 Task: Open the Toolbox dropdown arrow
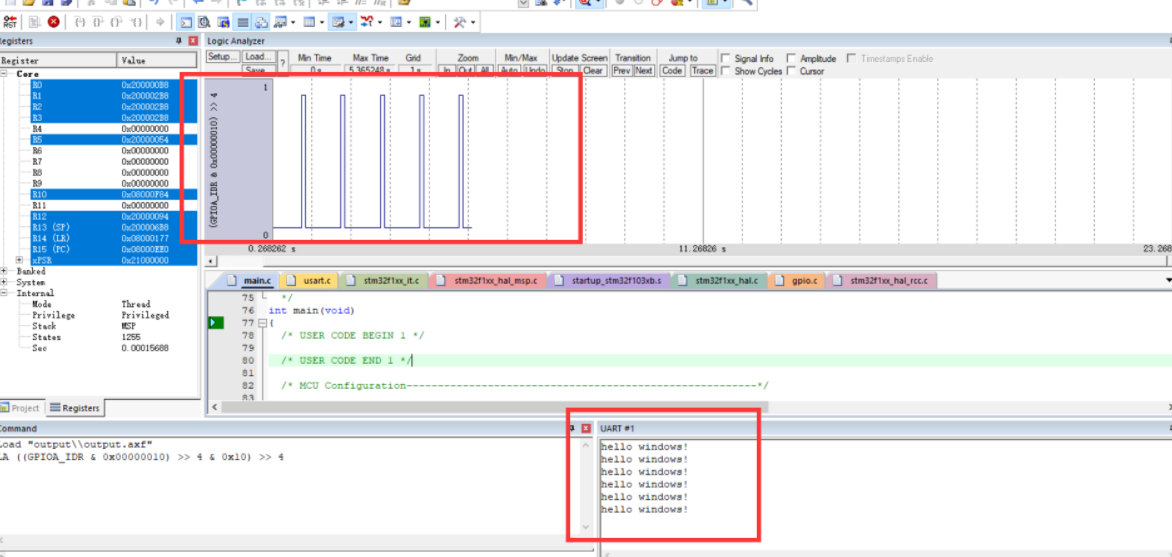473,22
